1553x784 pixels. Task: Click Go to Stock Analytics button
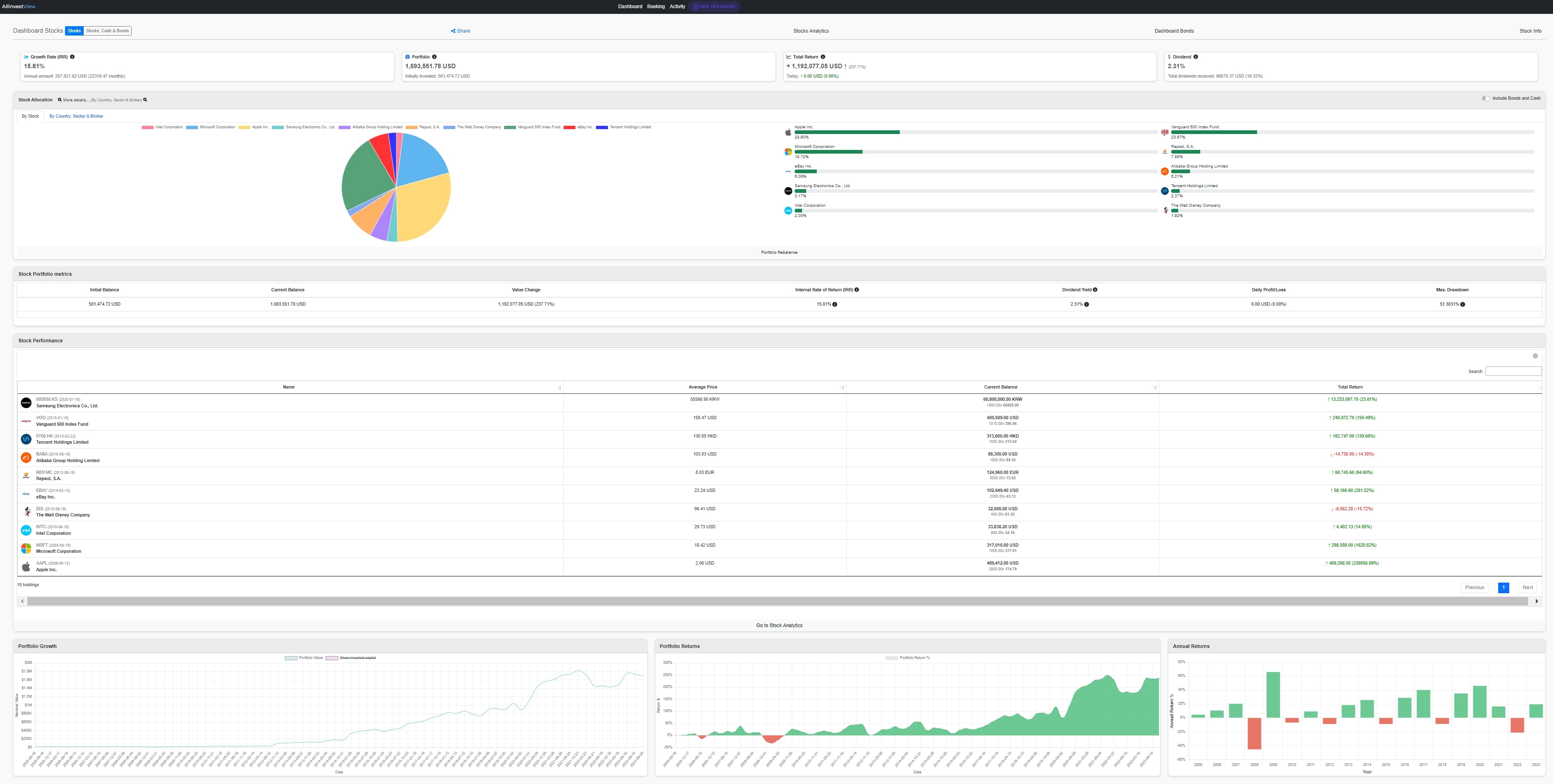pyautogui.click(x=779, y=625)
